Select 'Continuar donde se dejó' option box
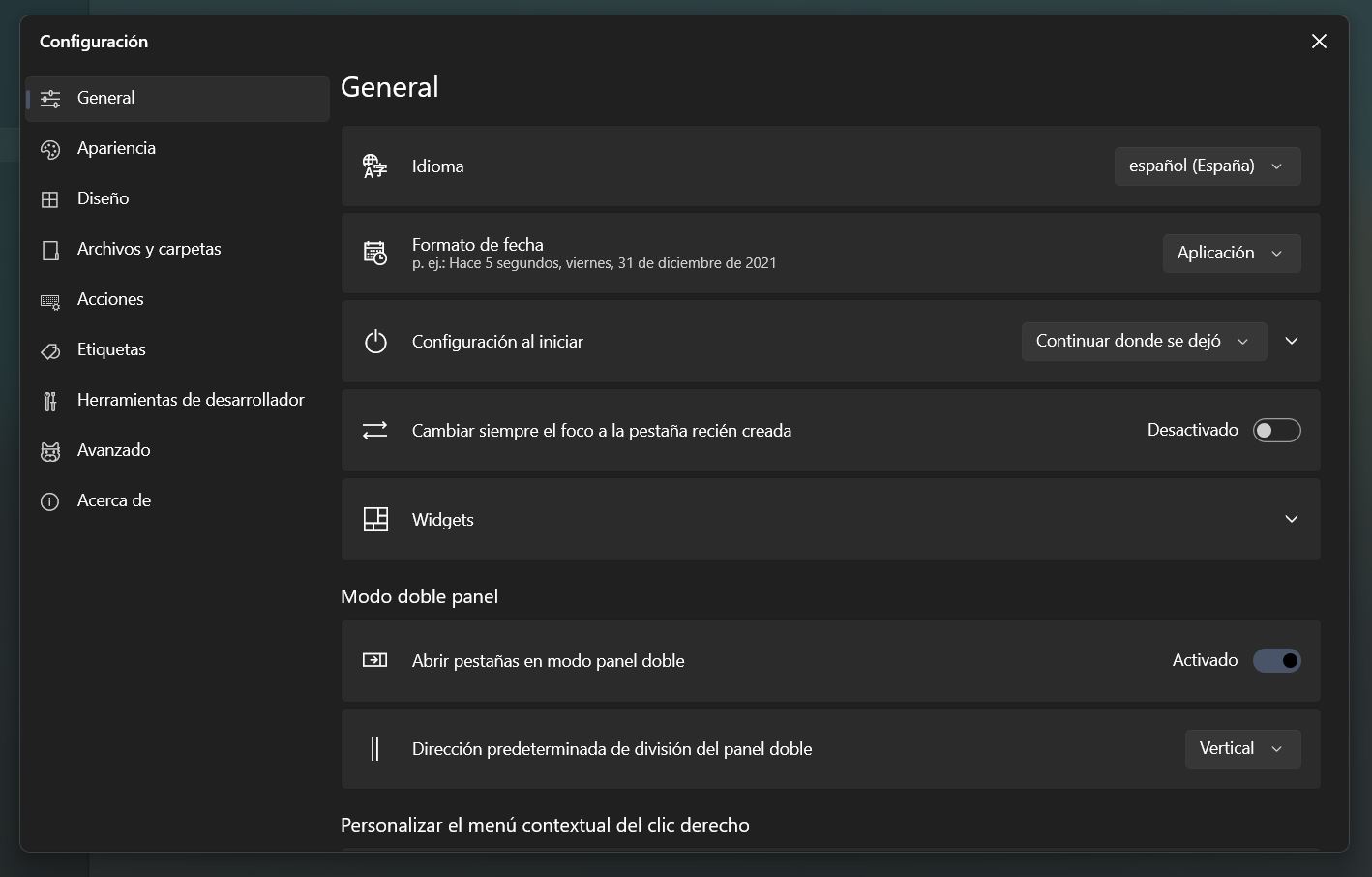1372x877 pixels. coord(1144,341)
